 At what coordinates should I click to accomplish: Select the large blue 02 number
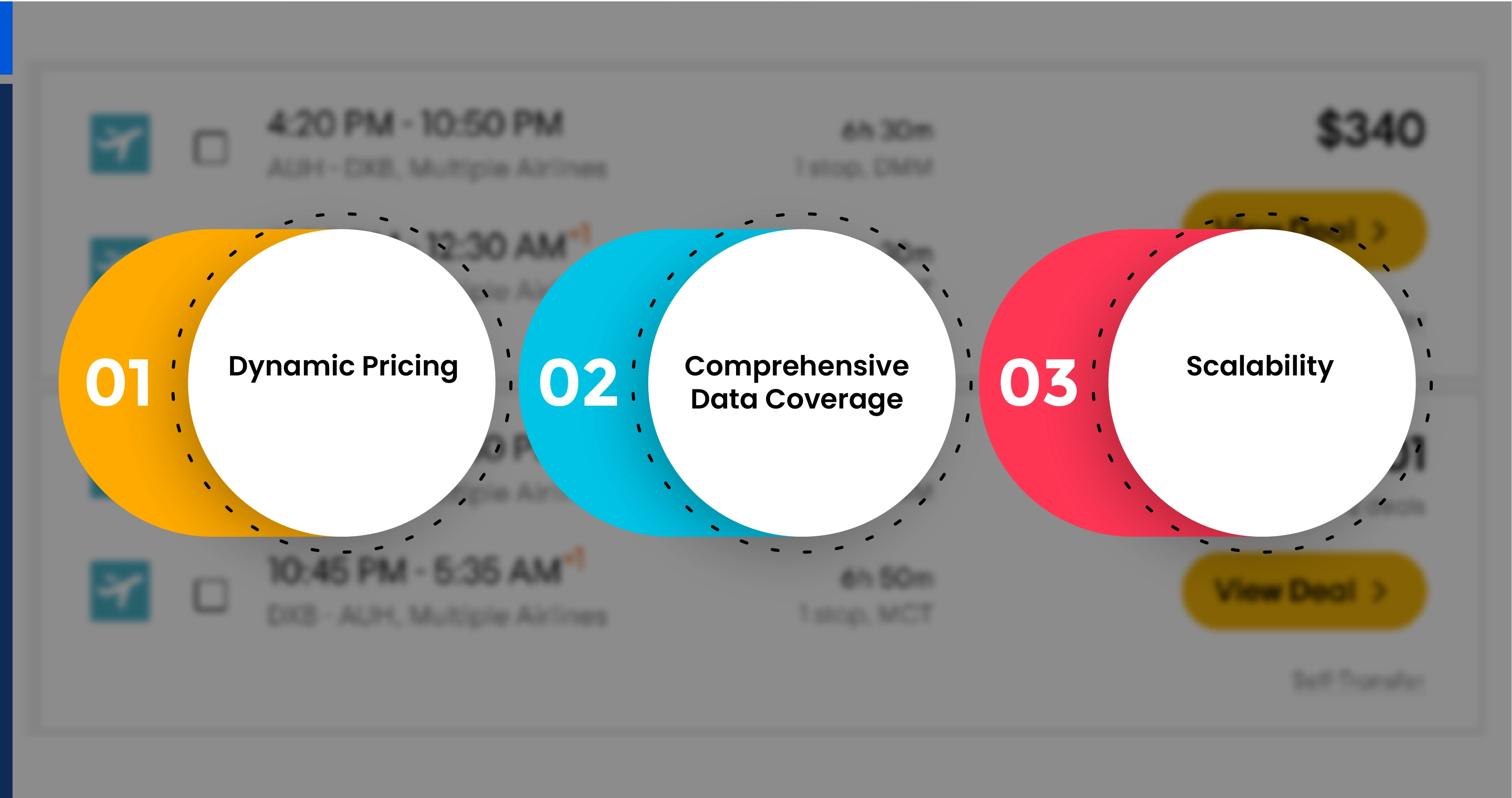(578, 383)
